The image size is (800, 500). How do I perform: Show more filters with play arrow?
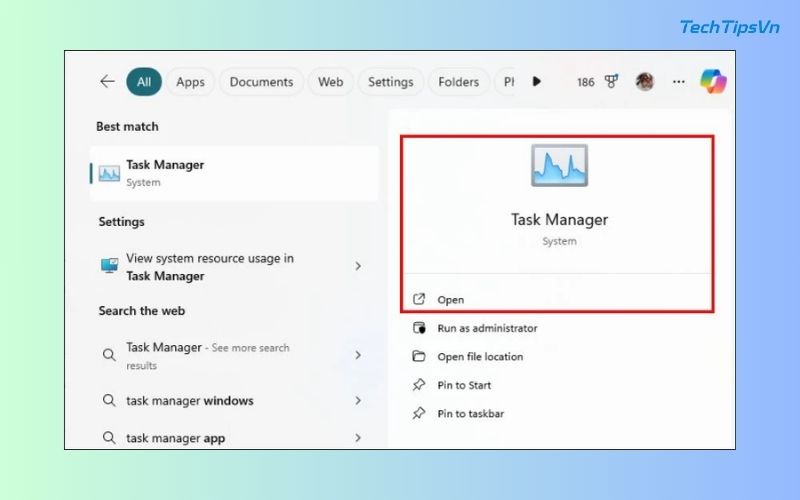[536, 82]
